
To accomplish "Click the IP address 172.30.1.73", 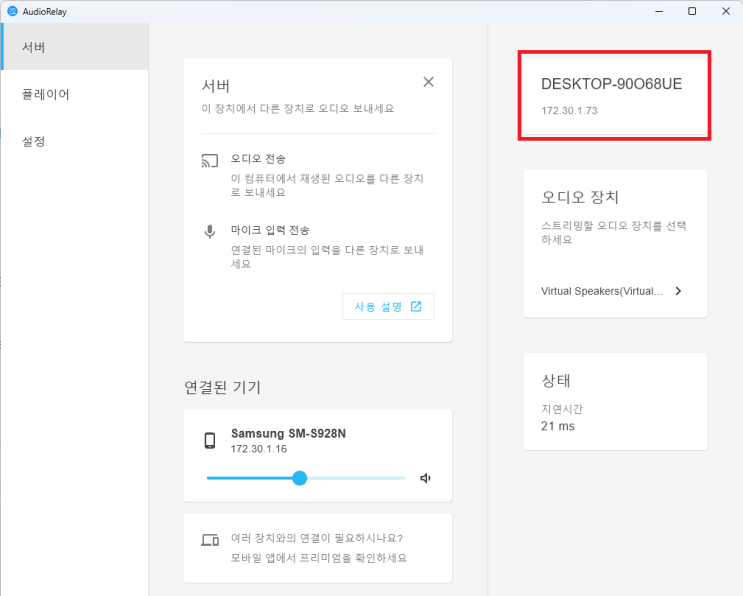I will click(569, 111).
